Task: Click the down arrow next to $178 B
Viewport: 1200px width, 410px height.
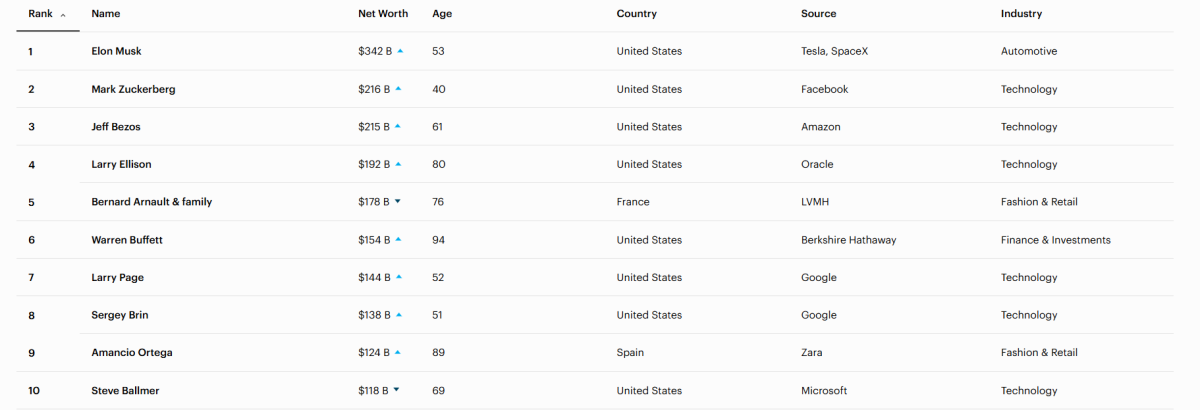Action: coord(397,202)
